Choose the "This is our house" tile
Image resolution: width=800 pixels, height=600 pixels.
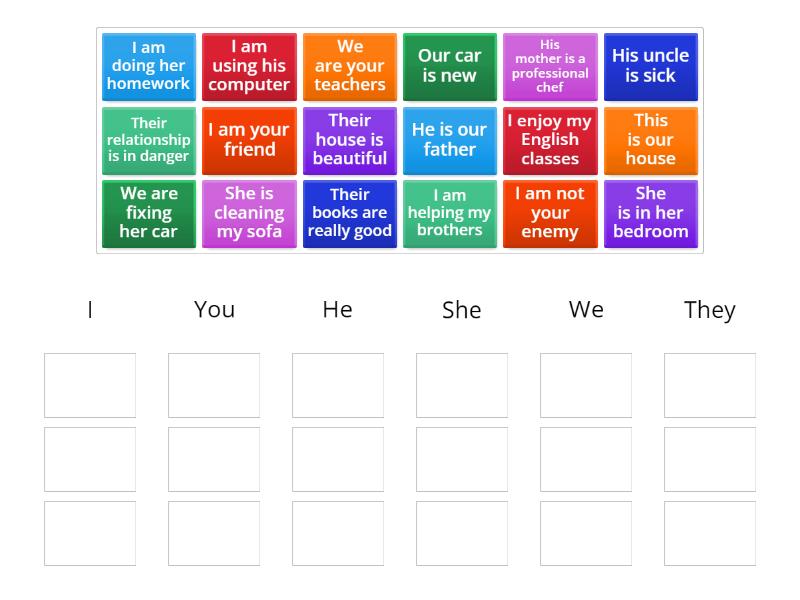[650, 141]
